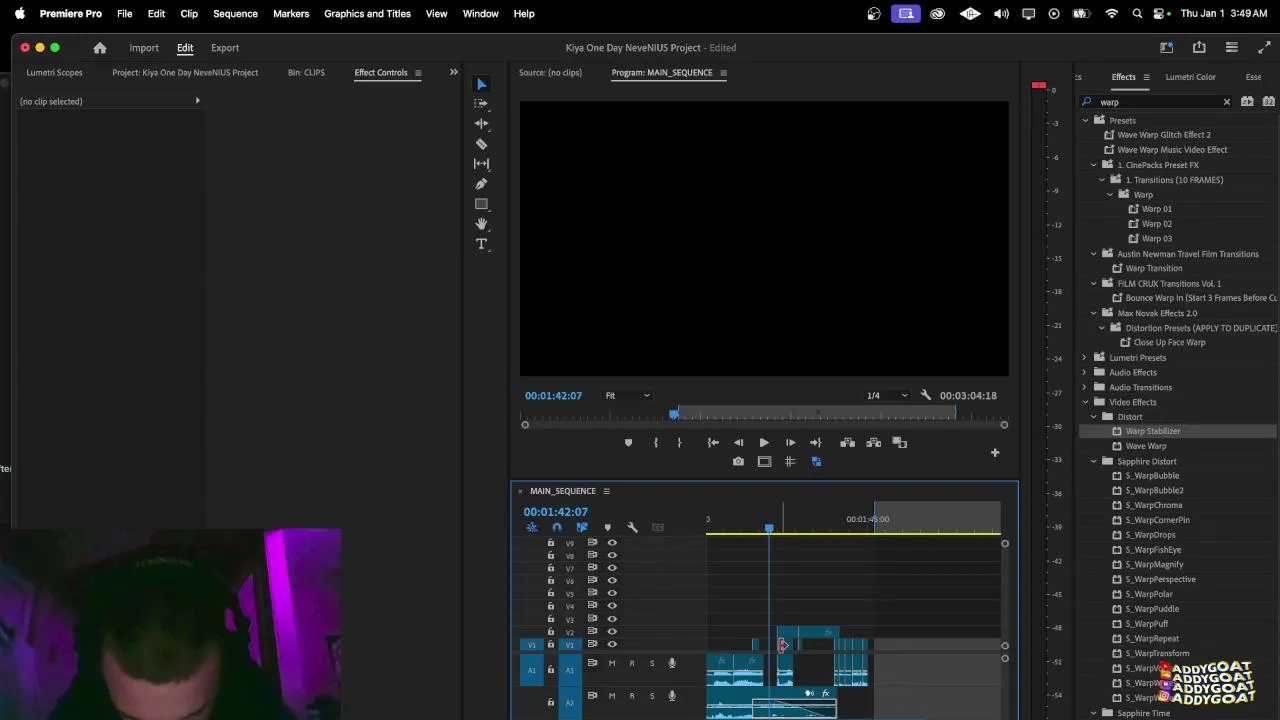1280x720 pixels.
Task: Open the Graphics and Titles menu
Action: point(367,14)
